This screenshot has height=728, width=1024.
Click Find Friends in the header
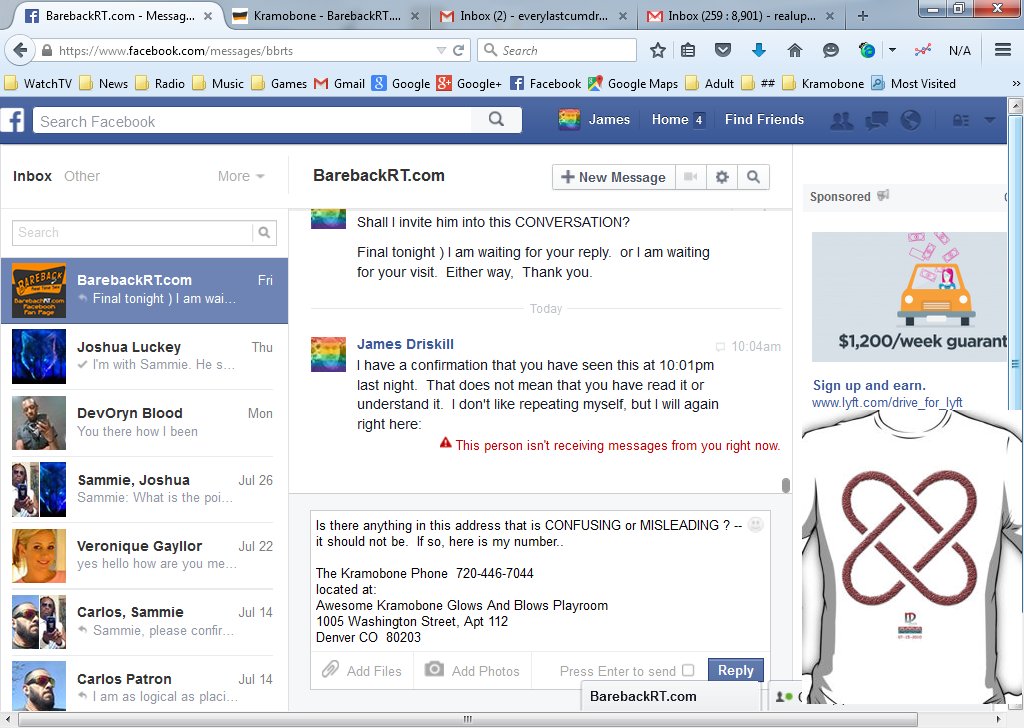click(764, 119)
